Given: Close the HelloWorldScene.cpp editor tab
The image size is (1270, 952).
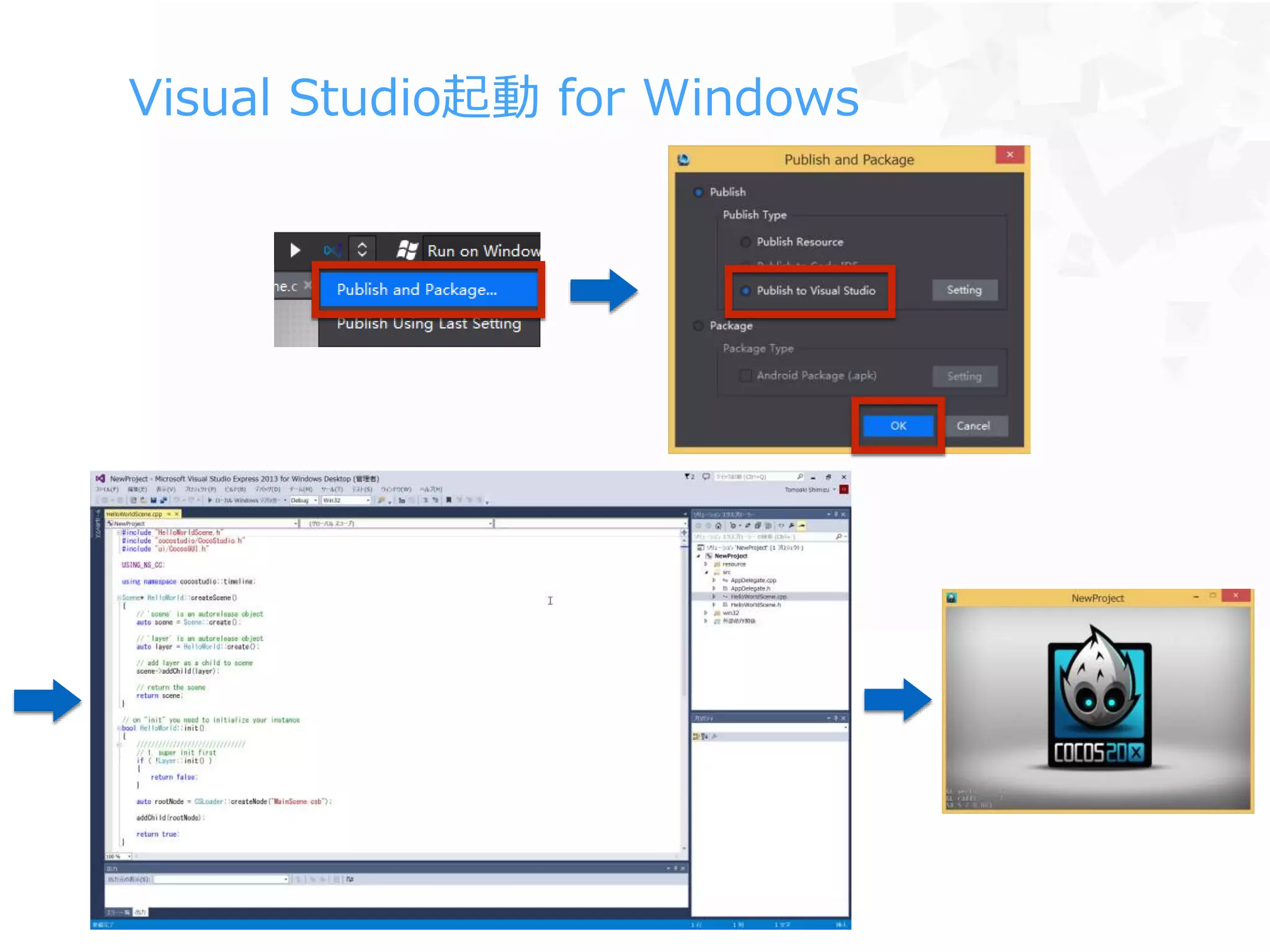Looking at the screenshot, I should (176, 514).
